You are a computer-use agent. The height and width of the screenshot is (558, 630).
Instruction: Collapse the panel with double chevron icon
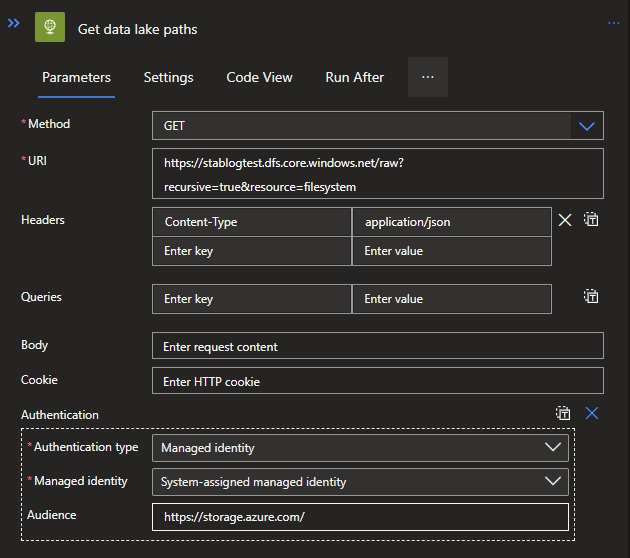[14, 23]
